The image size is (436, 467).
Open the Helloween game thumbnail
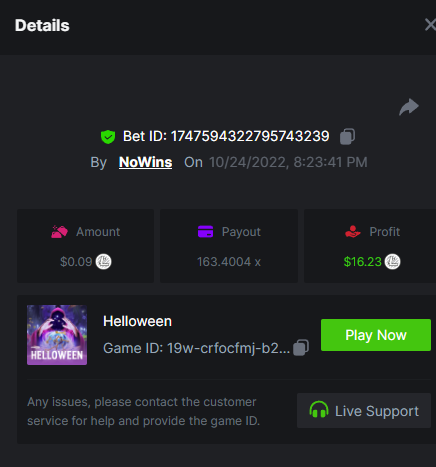click(x=57, y=335)
